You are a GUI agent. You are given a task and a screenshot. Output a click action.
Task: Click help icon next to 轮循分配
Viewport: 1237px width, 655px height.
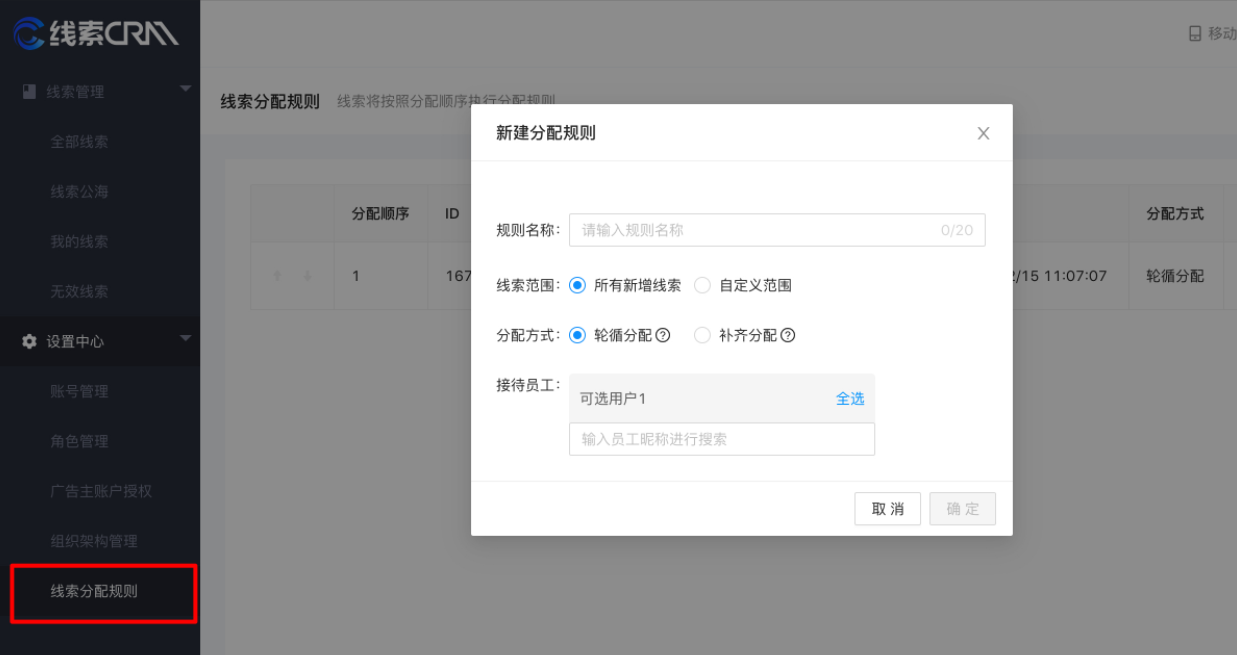[662, 336]
